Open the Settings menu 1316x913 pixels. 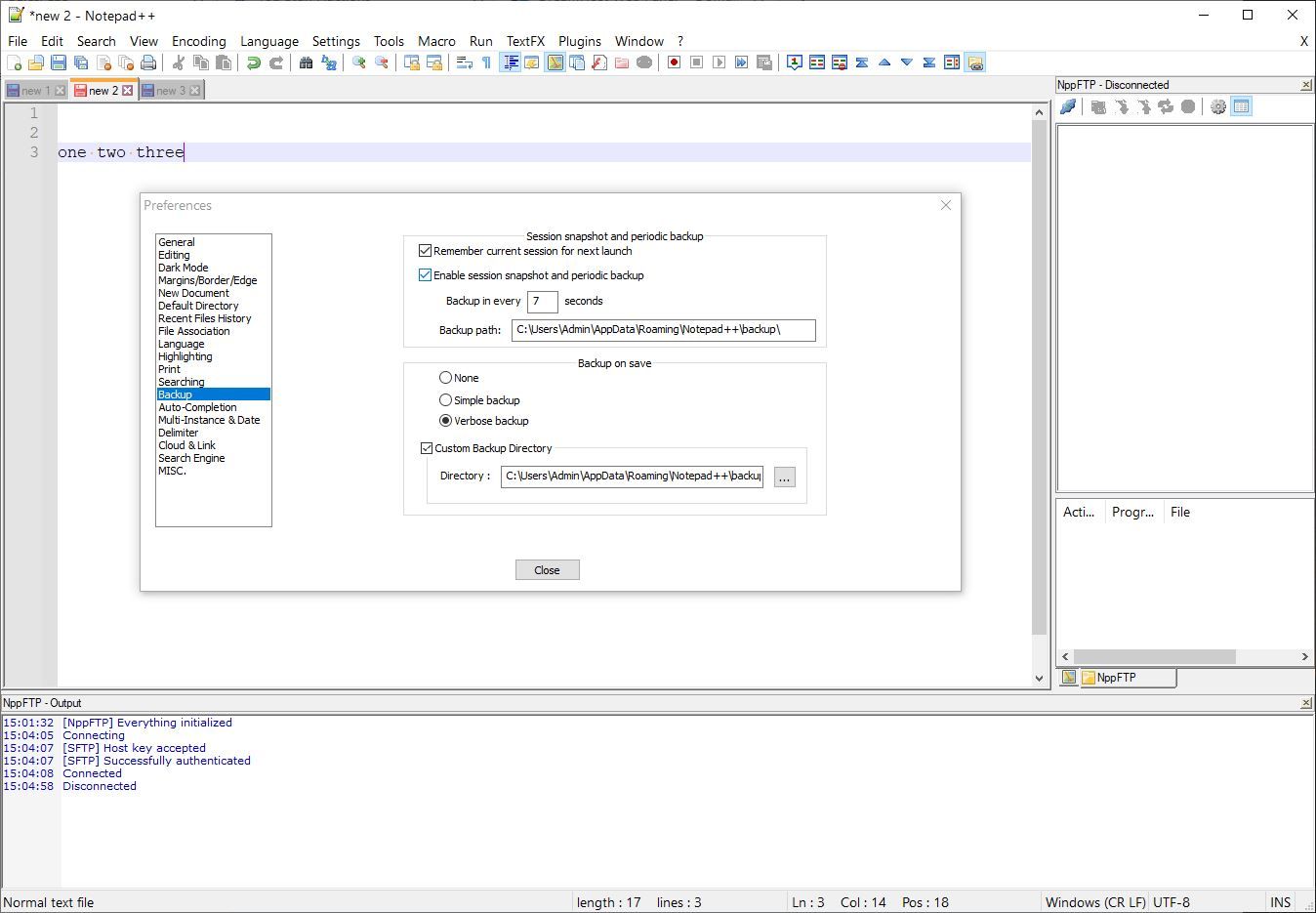point(336,41)
